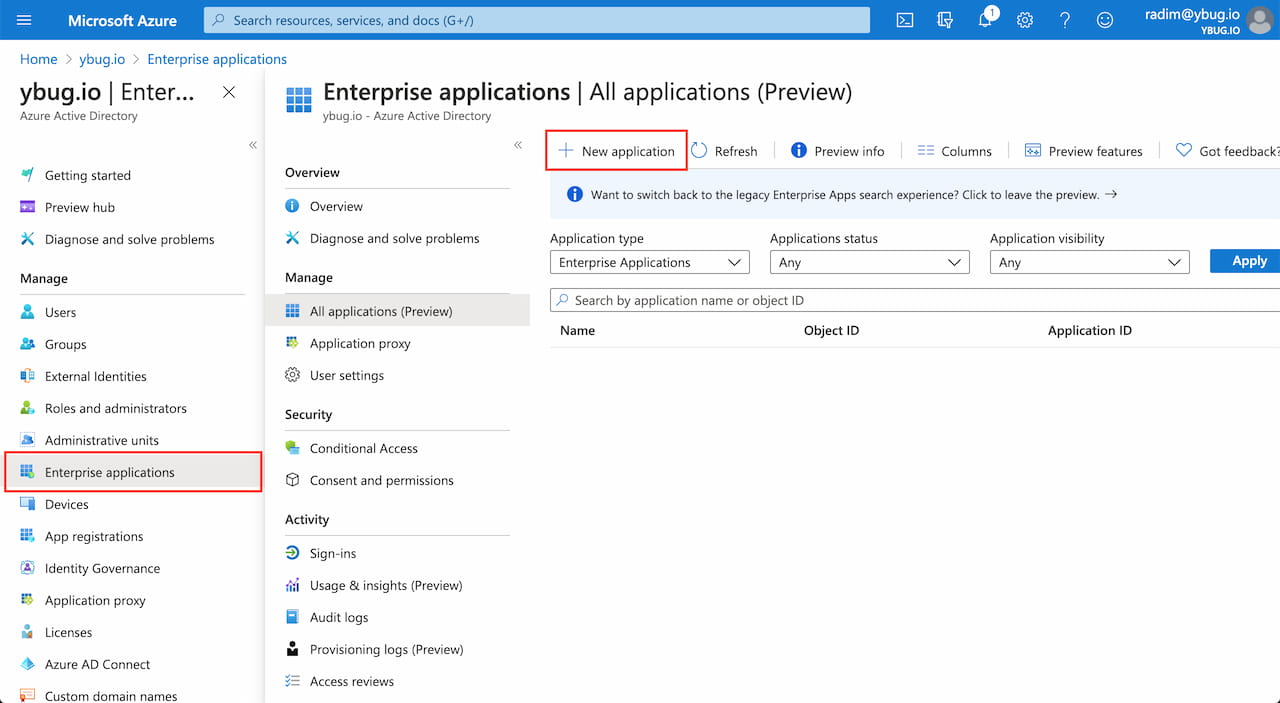Click the Administrative units icon
Viewport: 1280px width, 703px height.
click(x=27, y=440)
